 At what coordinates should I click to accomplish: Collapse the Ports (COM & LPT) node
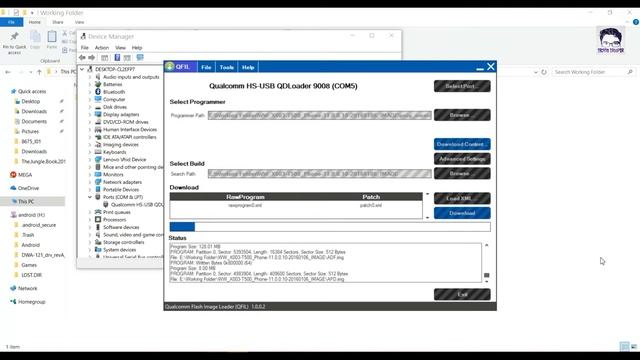tap(90, 197)
